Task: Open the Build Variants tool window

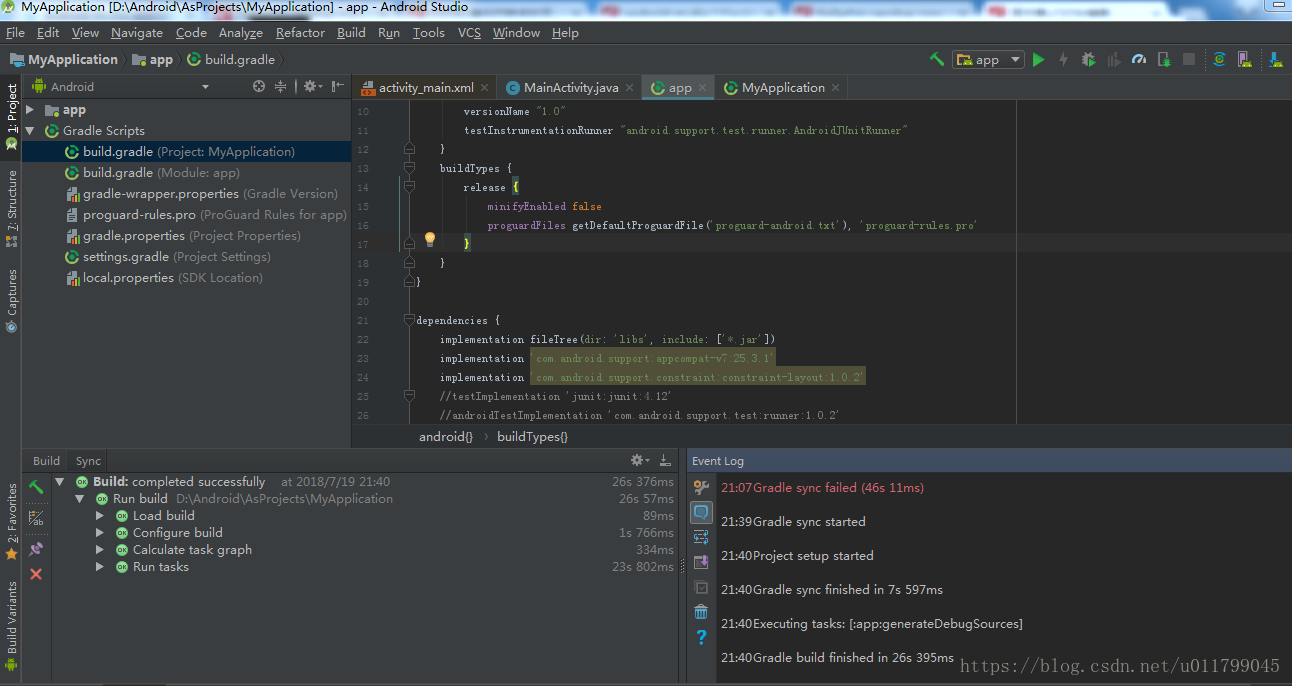Action: (11, 625)
